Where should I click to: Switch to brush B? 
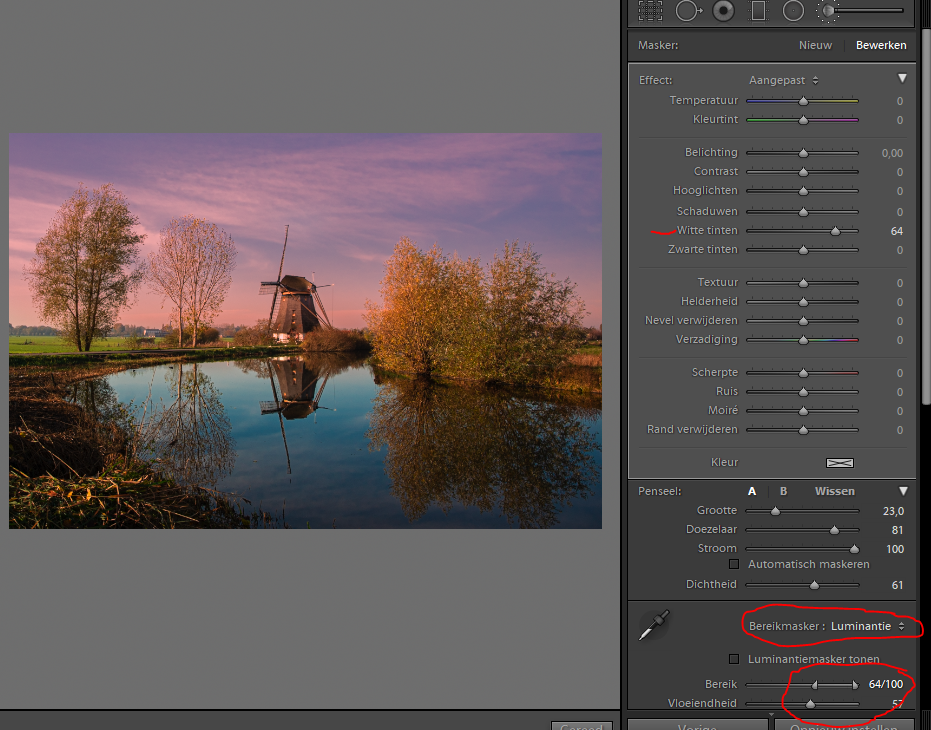click(783, 491)
